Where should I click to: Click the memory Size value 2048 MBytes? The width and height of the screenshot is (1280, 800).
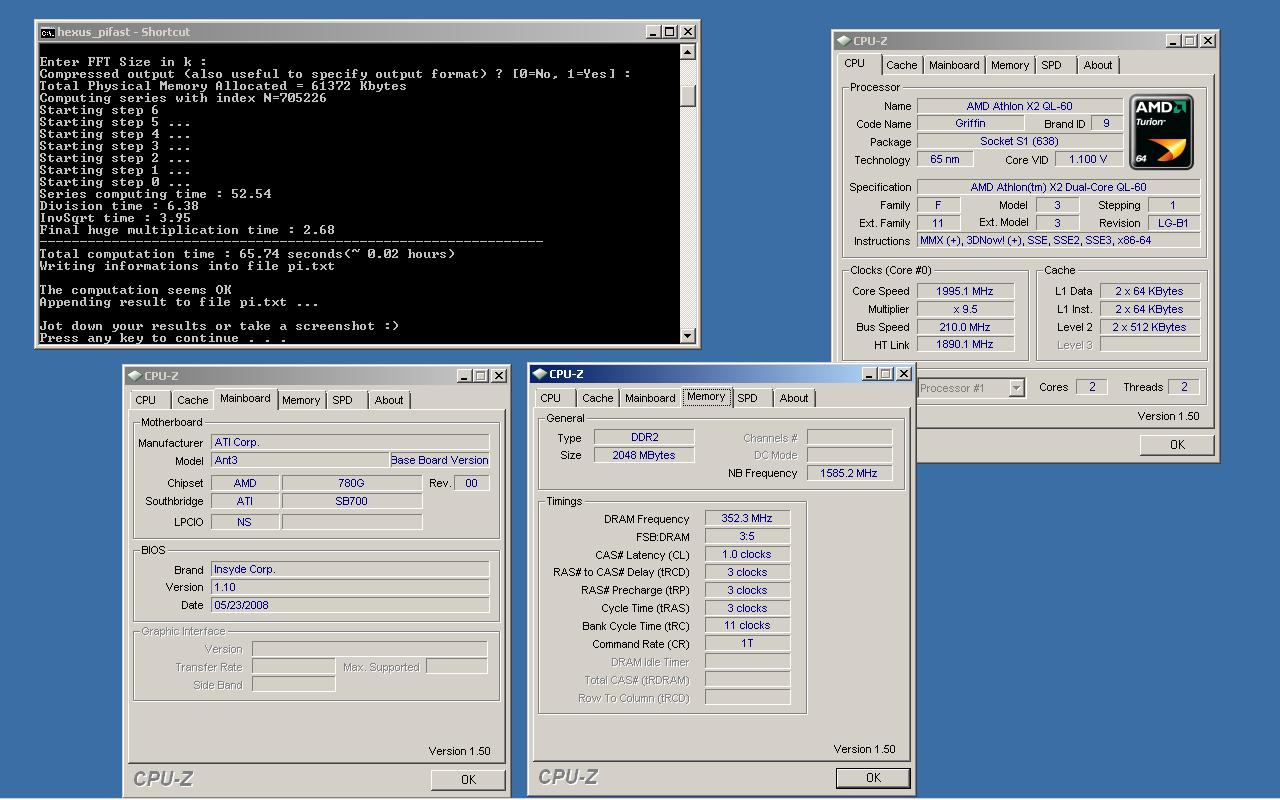644,455
